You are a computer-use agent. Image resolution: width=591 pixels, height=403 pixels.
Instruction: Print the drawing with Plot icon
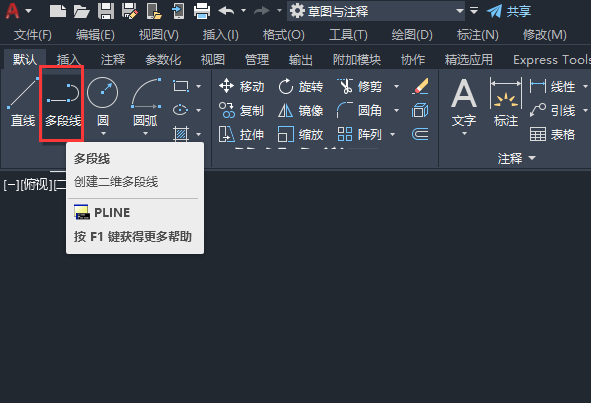pyautogui.click(x=202, y=11)
